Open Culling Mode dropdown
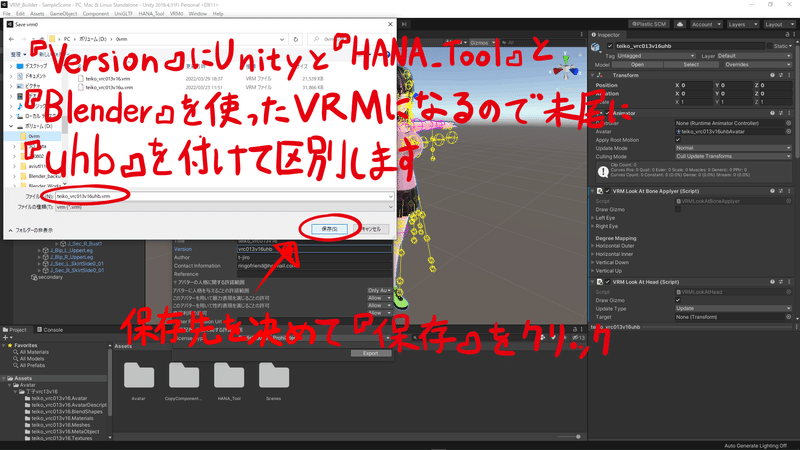 click(733, 156)
